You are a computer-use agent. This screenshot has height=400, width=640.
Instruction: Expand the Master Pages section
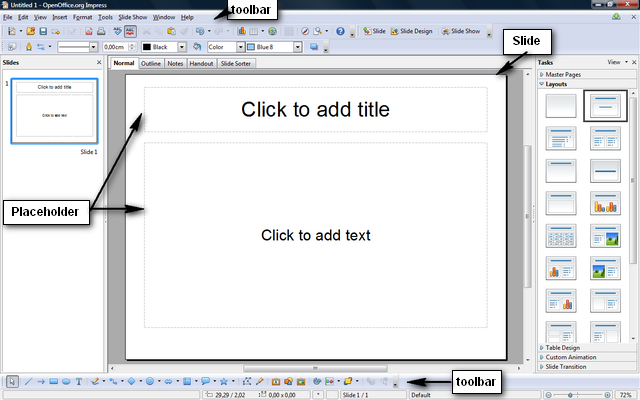(587, 74)
